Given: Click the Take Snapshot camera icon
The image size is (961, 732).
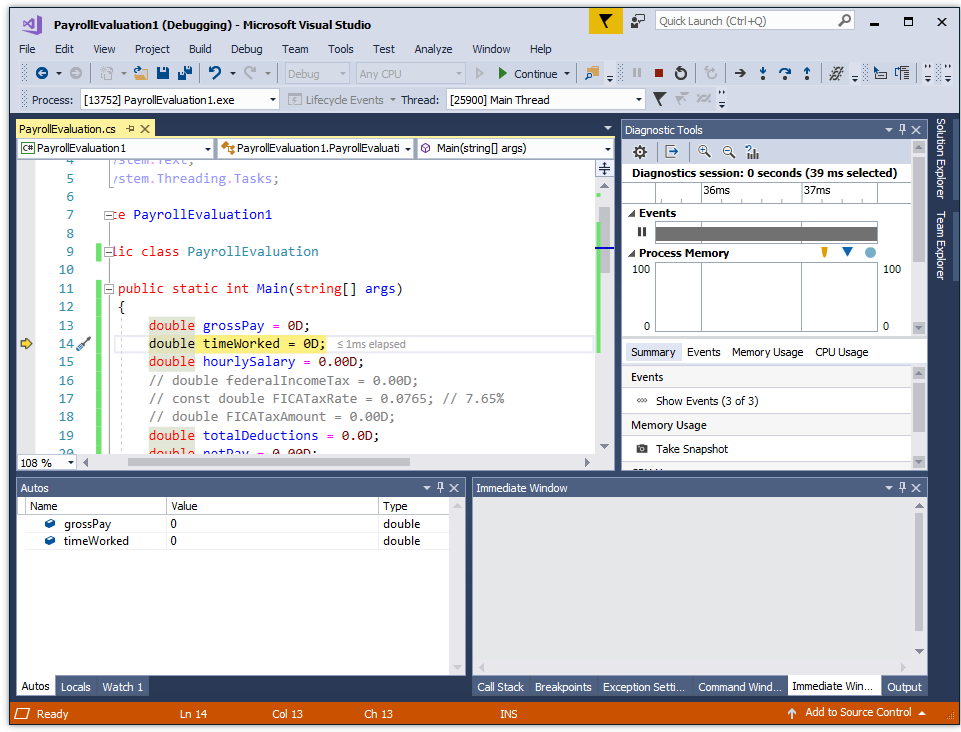Looking at the screenshot, I should [x=642, y=449].
